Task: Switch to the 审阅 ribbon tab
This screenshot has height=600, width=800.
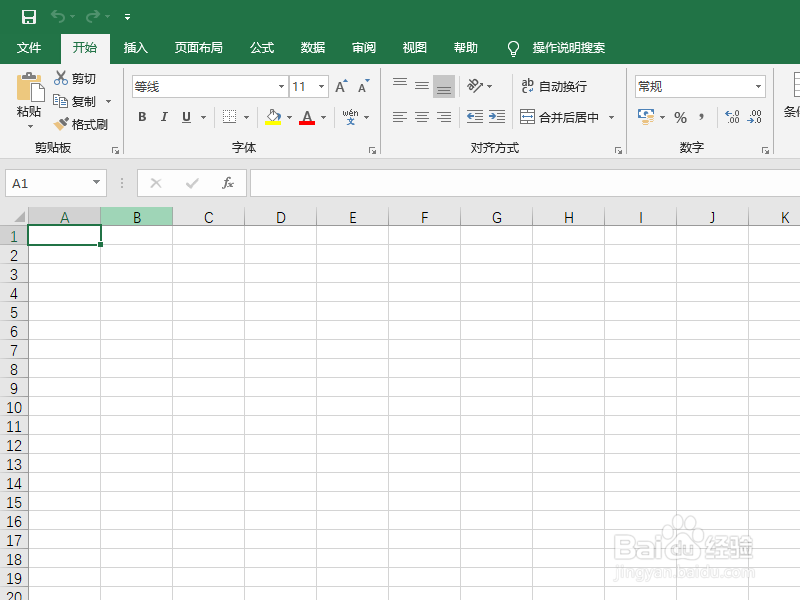Action: [364, 48]
